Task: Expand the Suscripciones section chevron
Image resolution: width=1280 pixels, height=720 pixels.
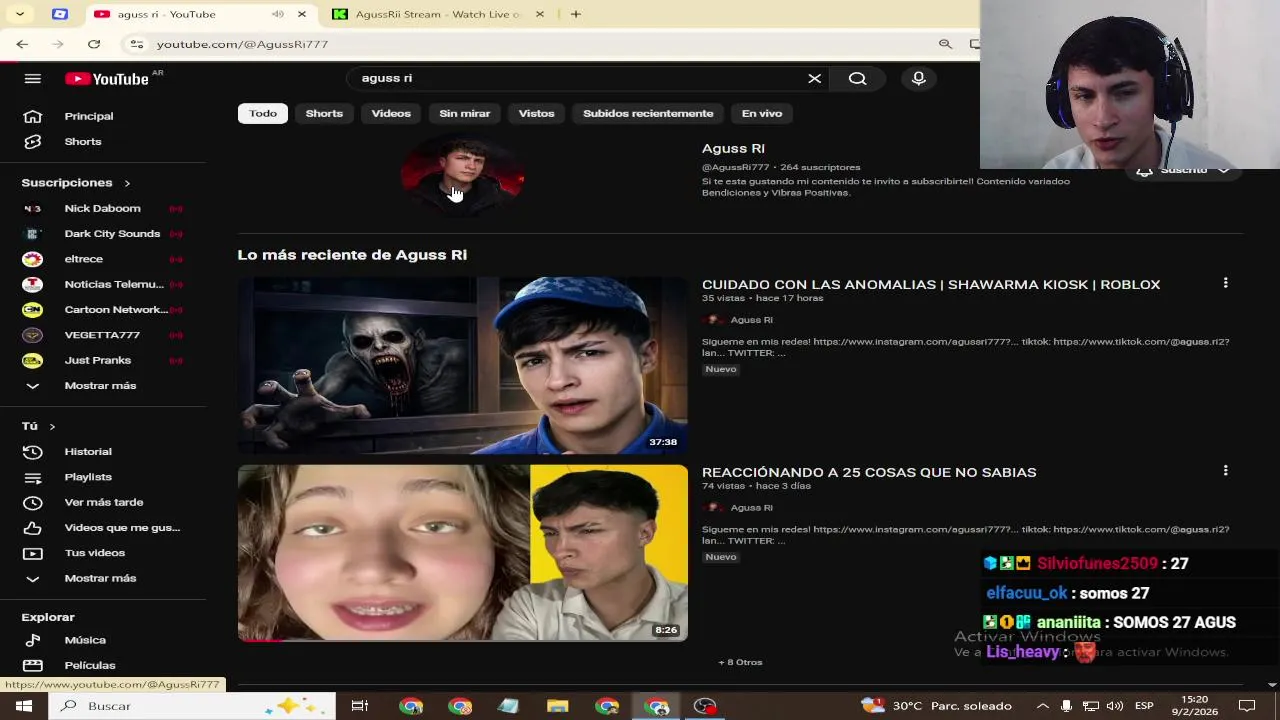Action: pyautogui.click(x=127, y=183)
